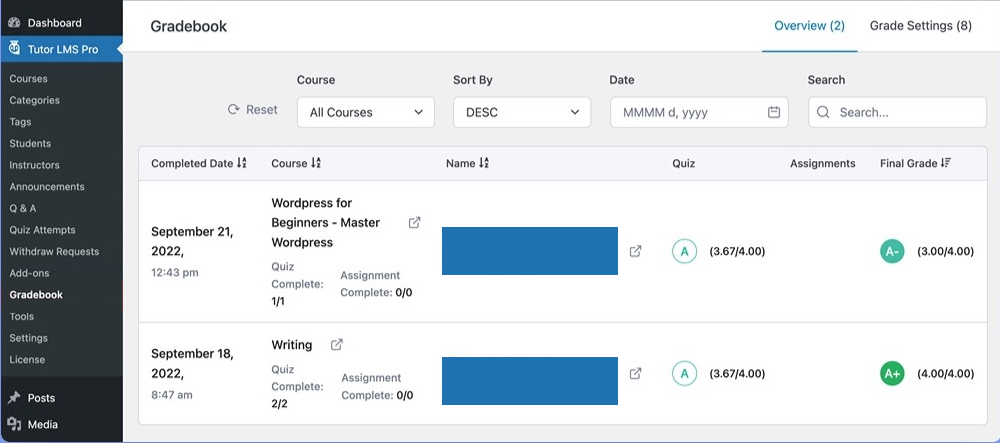Image resolution: width=1000 pixels, height=443 pixels.
Task: Open the Dashboard menu label
Action: coord(55,23)
